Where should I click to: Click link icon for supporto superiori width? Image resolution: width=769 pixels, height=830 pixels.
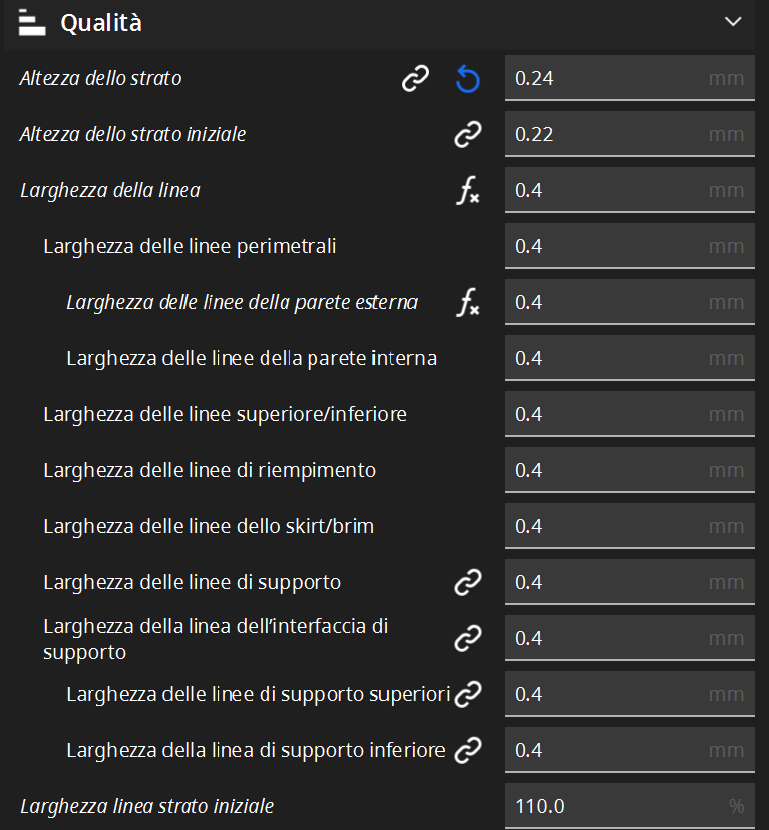(468, 694)
